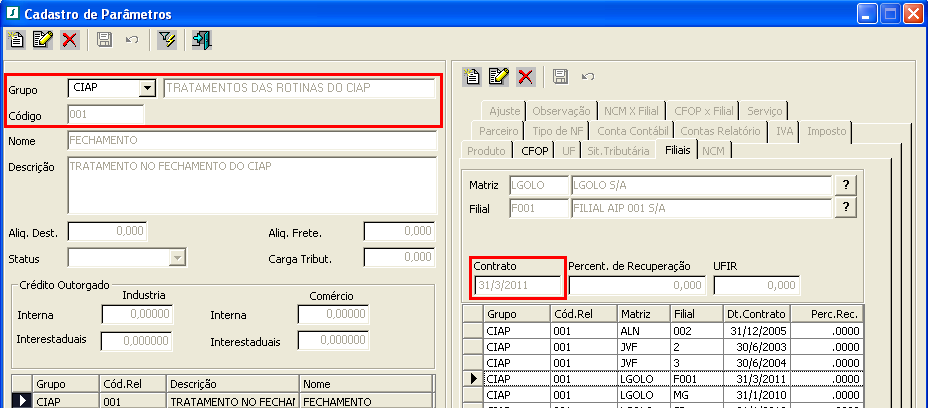This screenshot has height=408, width=928.
Task: Select grid row with Matriz ALN
Action: click(663, 330)
